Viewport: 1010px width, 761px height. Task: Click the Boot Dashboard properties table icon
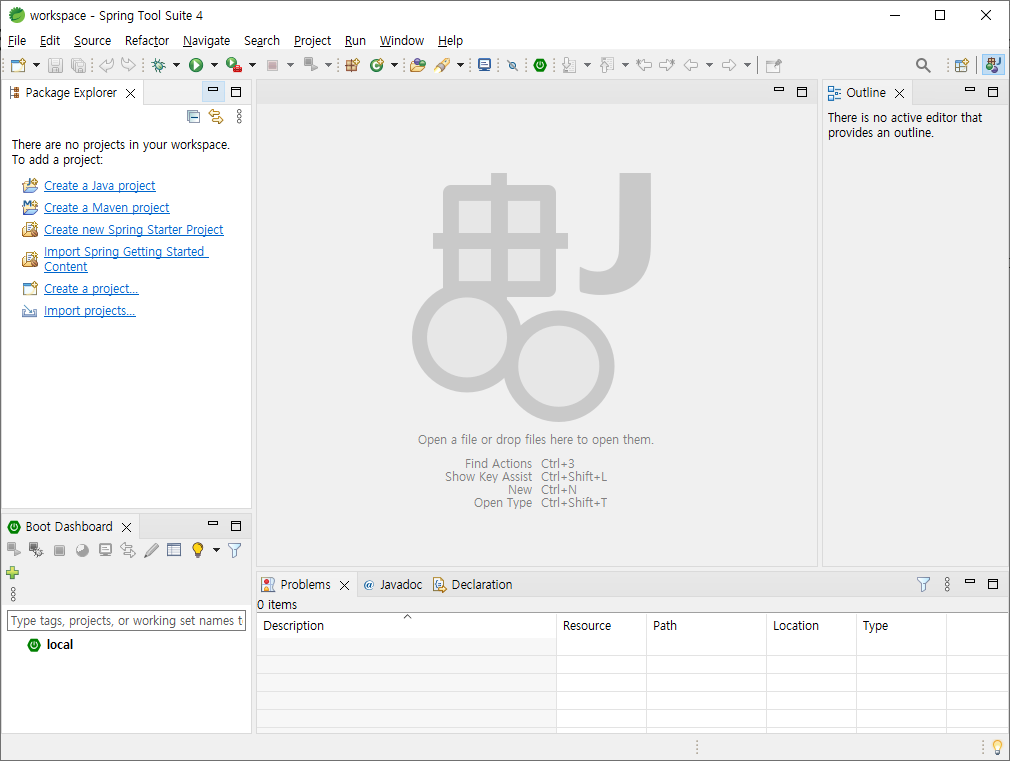click(x=174, y=550)
